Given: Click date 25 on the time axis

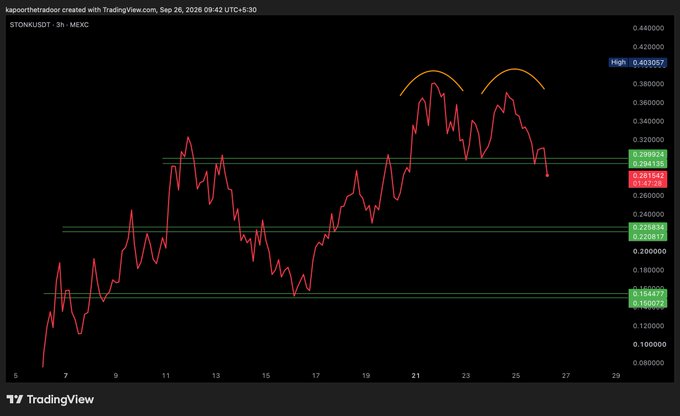Looking at the screenshot, I should click(x=516, y=376).
